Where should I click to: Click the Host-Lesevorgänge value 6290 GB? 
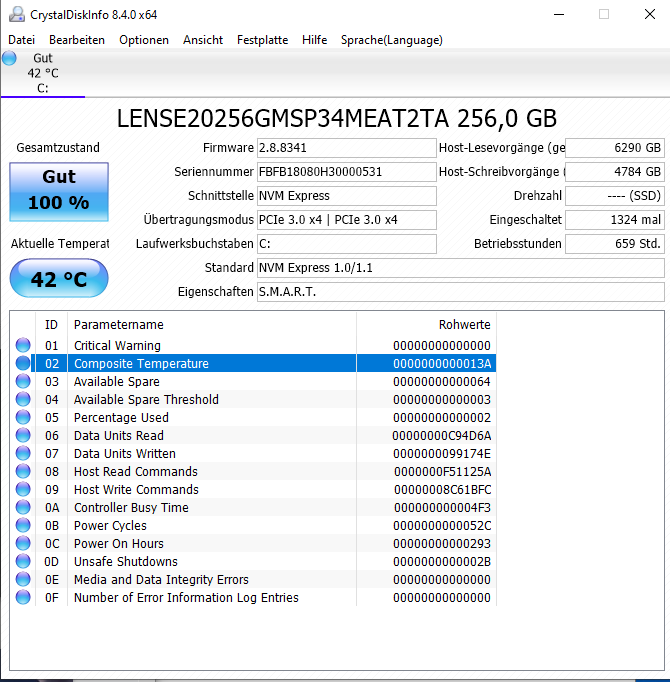(x=615, y=148)
